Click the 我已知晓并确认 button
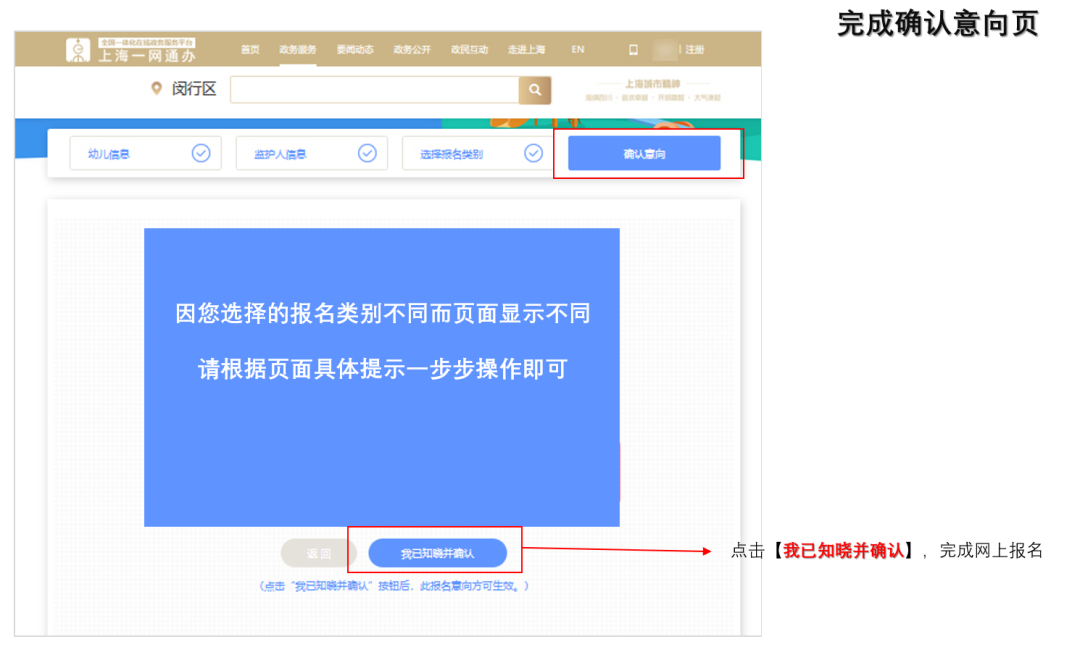The image size is (1080, 663). (437, 554)
